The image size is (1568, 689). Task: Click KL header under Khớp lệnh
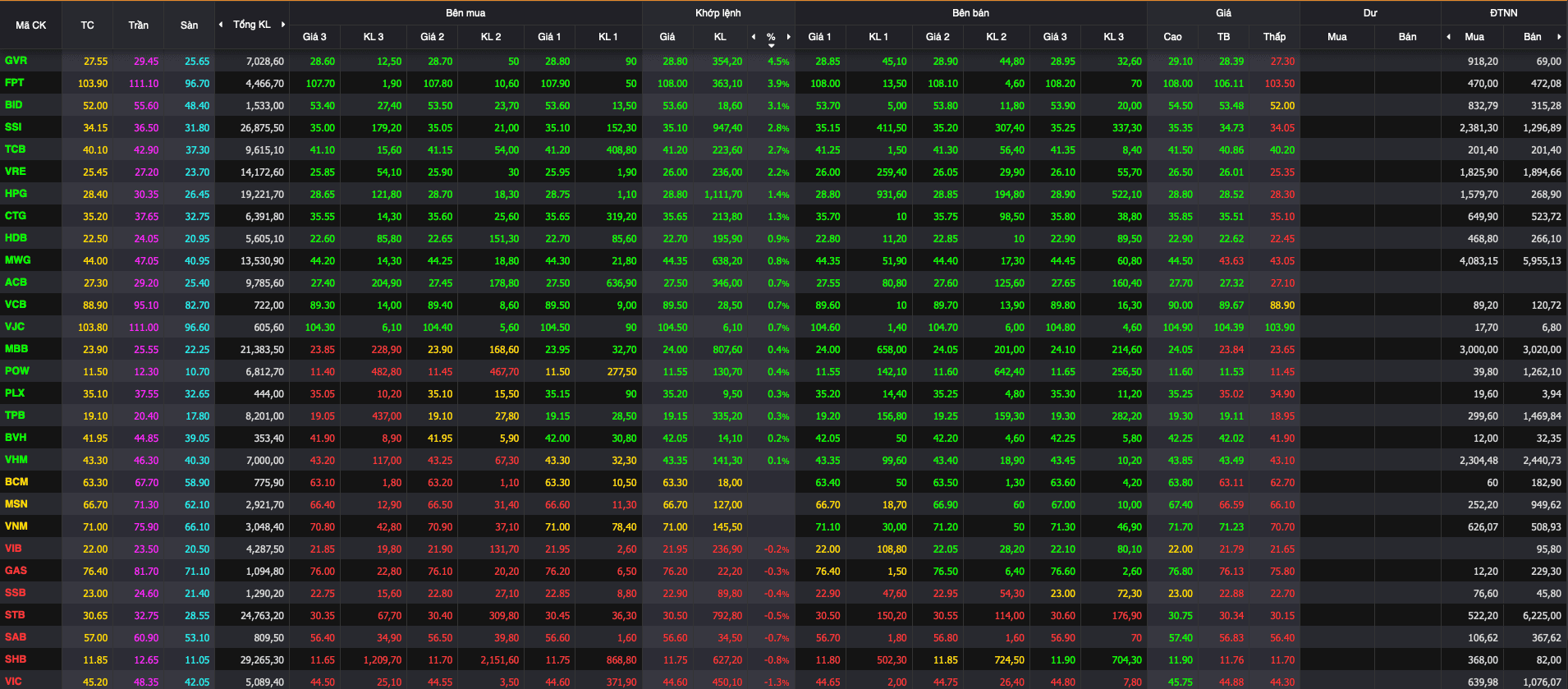720,37
